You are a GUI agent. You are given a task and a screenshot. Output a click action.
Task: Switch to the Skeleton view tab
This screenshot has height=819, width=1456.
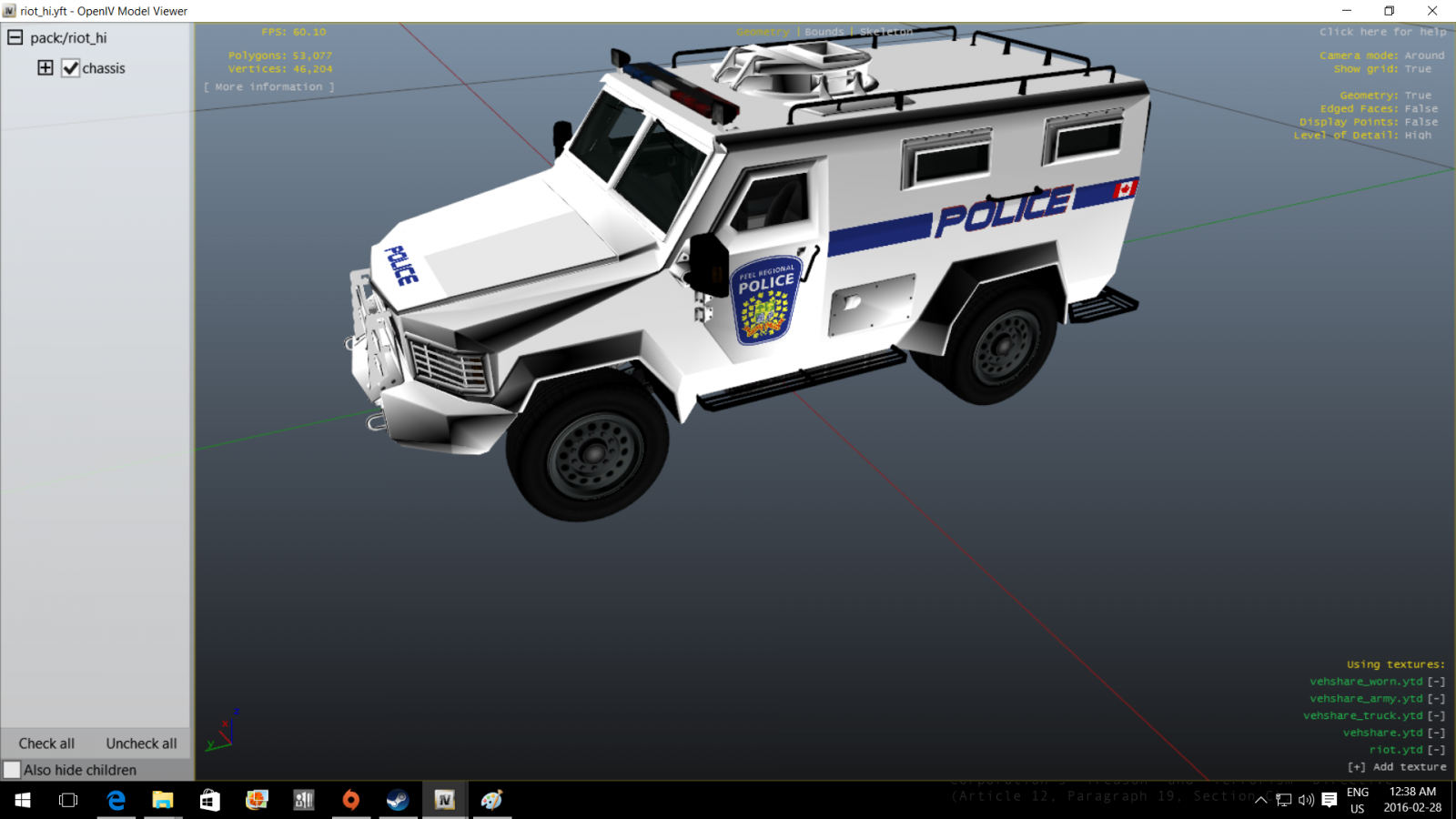tap(885, 32)
